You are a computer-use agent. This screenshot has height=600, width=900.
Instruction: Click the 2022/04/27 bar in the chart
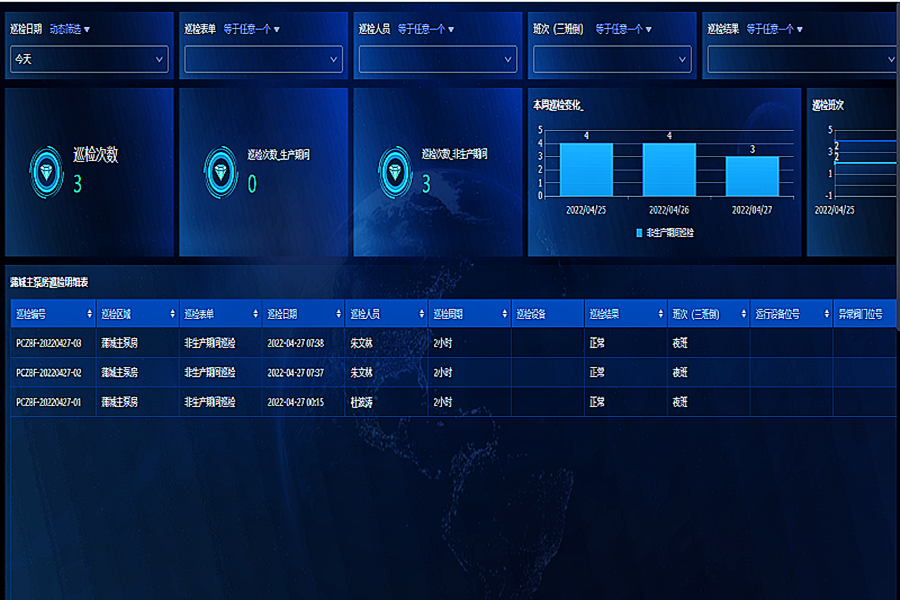point(752,176)
